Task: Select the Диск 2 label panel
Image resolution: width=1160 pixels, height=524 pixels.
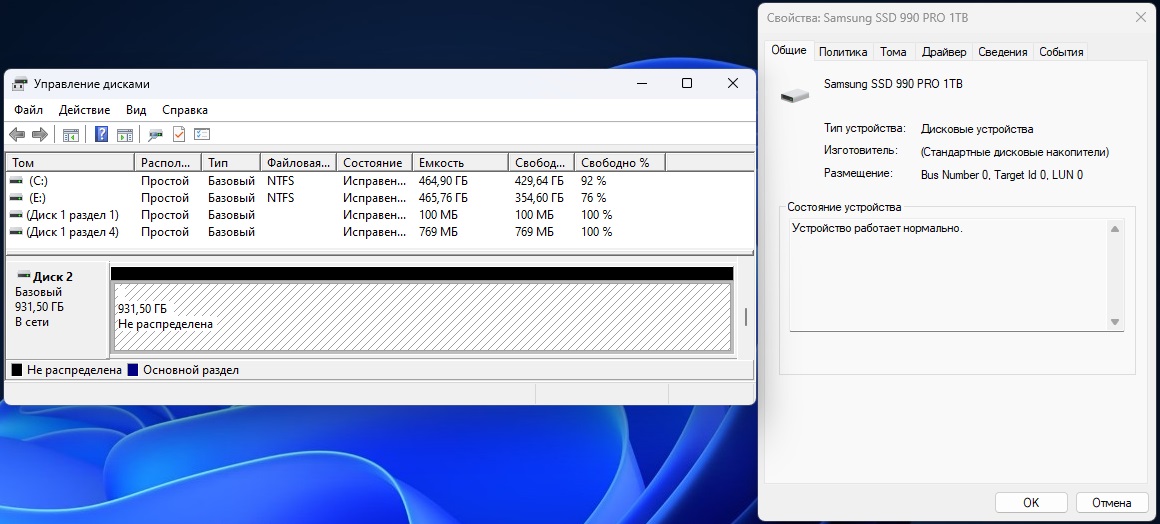Action: tap(57, 309)
